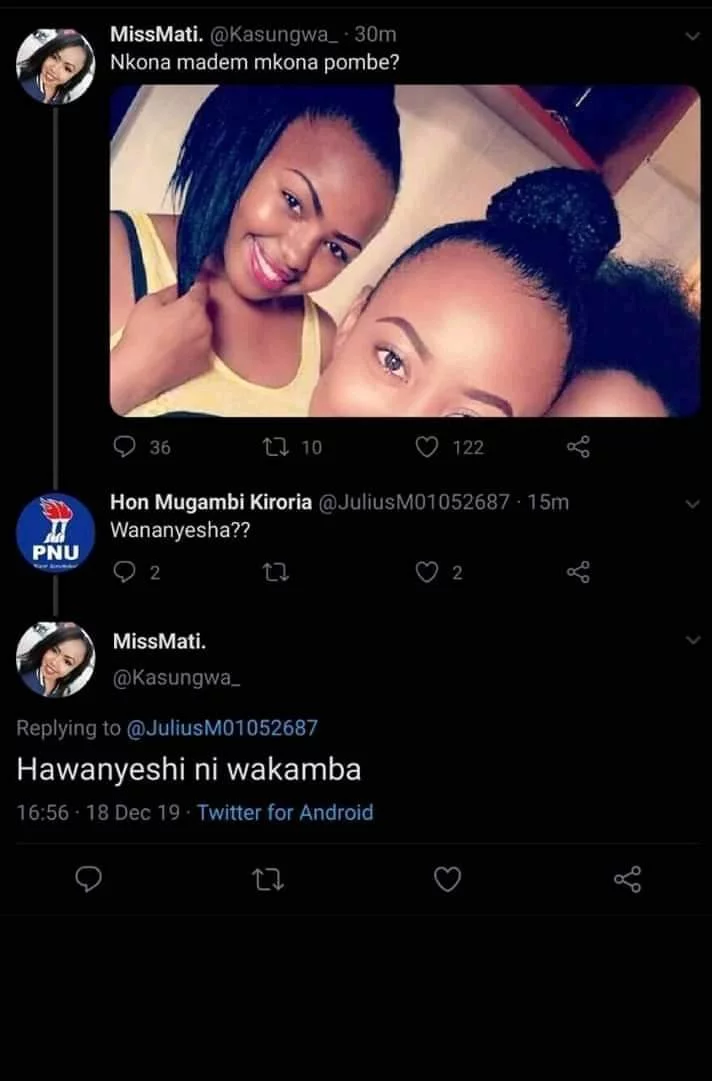This screenshot has height=1081, width=712.
Task: Like the tweet with 122 likes
Action: [x=427, y=447]
